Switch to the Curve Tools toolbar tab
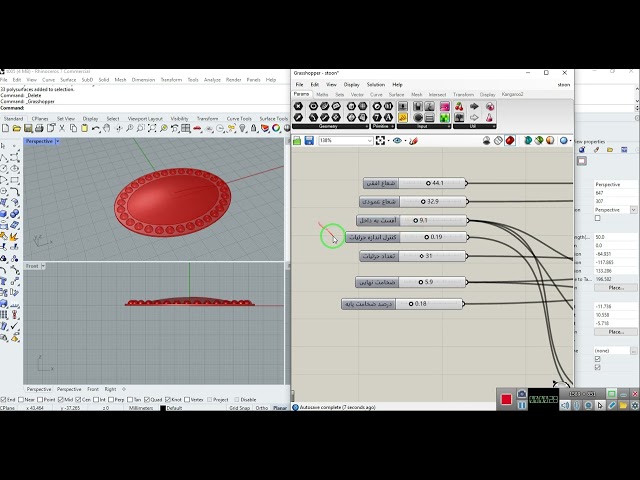640x480 pixels. (x=239, y=119)
